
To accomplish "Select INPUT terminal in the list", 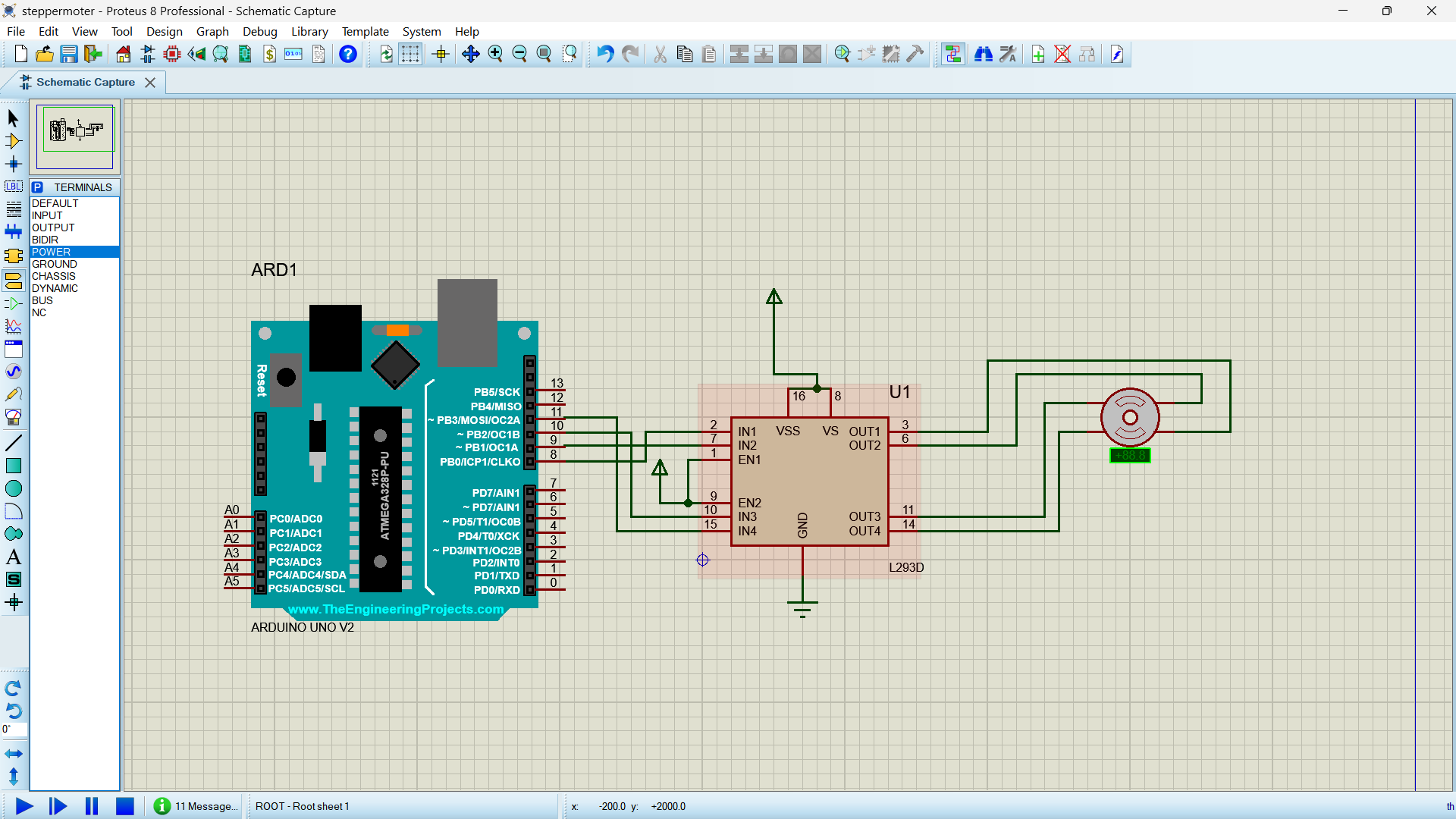I will [x=47, y=215].
